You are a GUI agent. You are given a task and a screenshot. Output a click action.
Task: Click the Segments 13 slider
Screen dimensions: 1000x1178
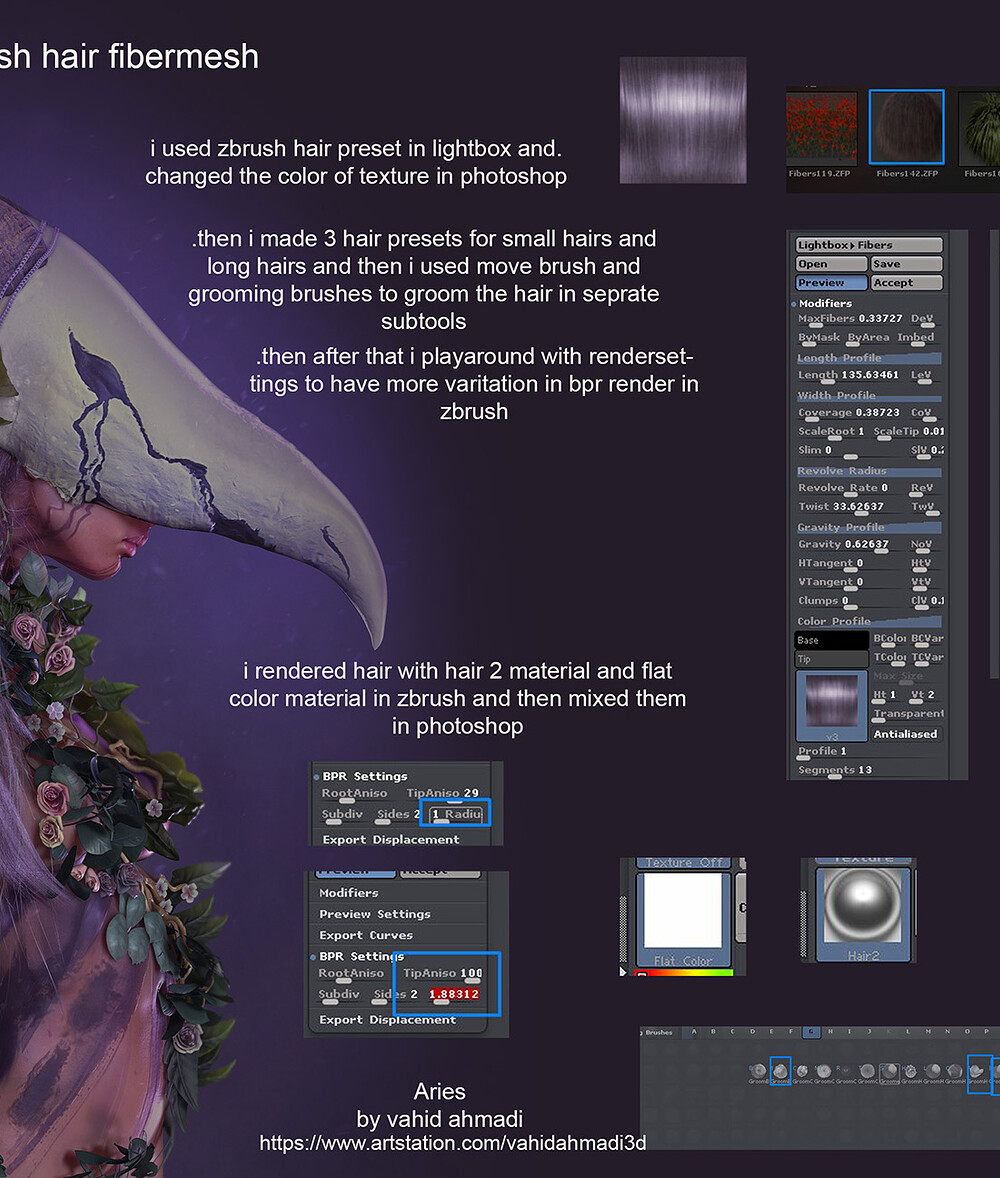pos(869,770)
